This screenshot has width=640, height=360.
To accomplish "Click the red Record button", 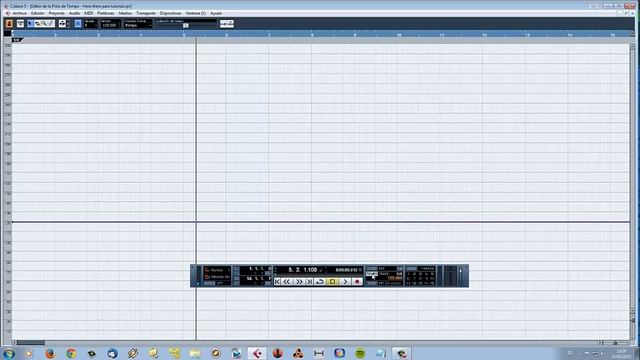I will pyautogui.click(x=357, y=282).
